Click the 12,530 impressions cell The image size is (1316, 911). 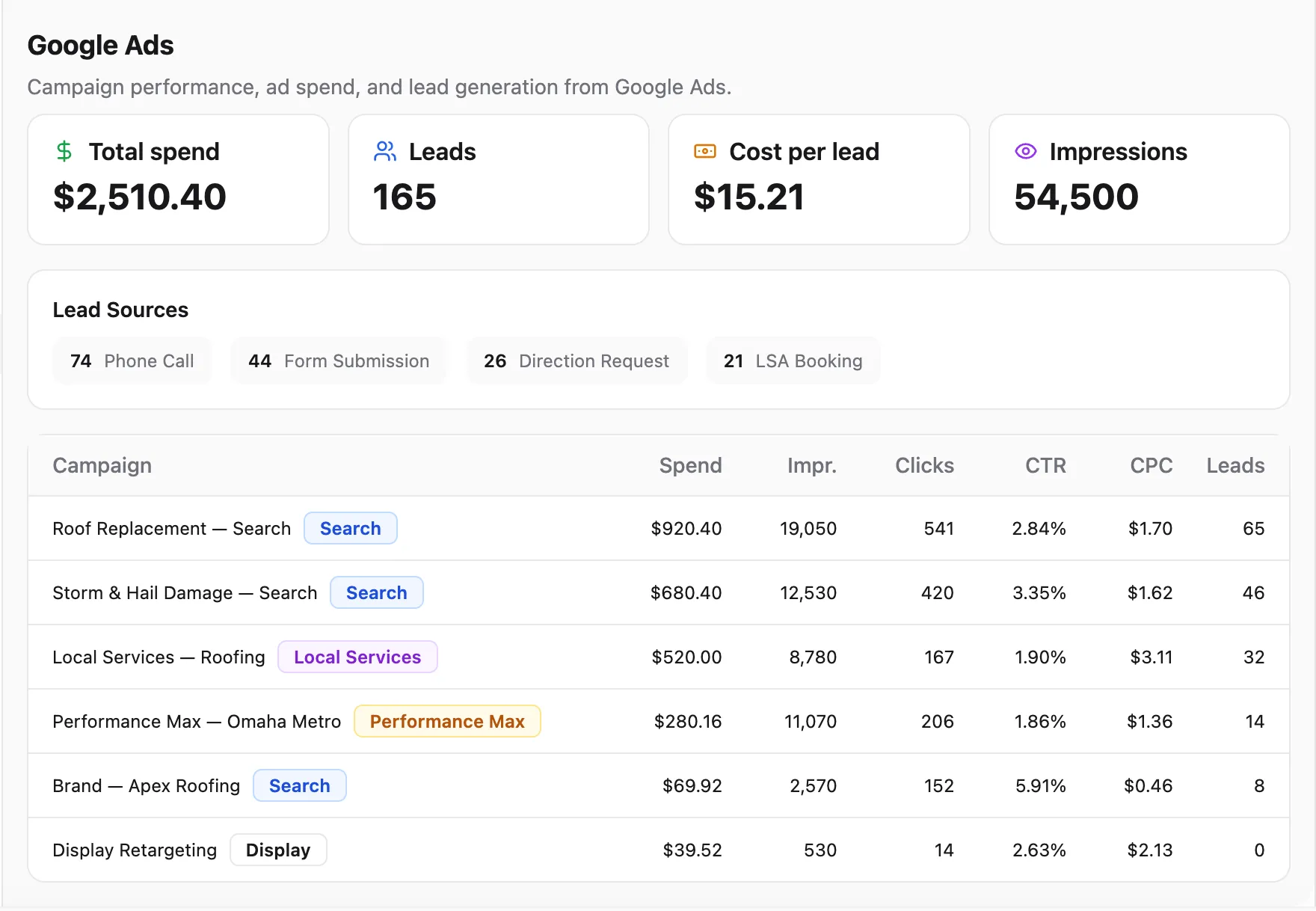click(808, 593)
